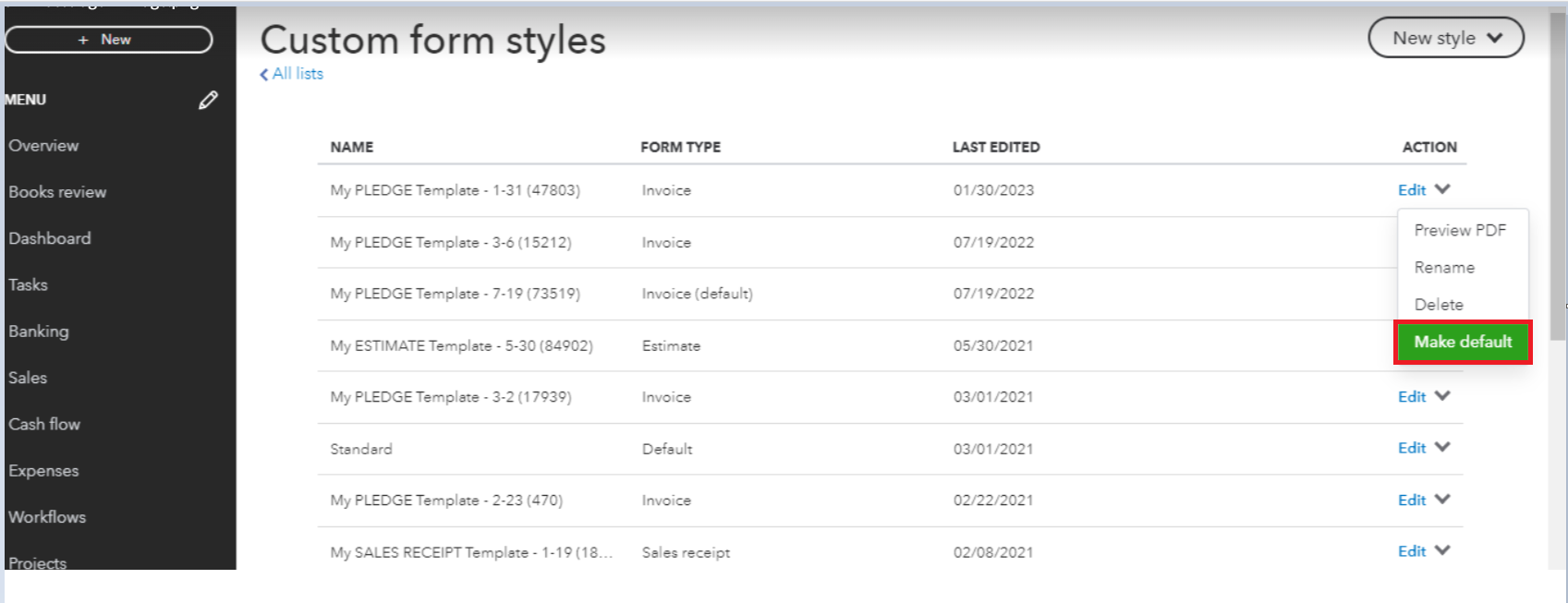The width and height of the screenshot is (1568, 603).
Task: Follow the All lists link
Action: point(294,73)
